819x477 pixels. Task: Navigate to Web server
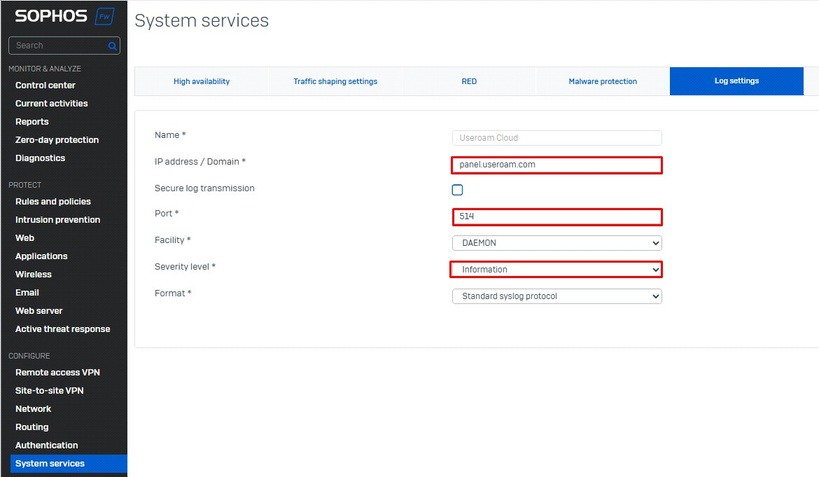click(39, 311)
